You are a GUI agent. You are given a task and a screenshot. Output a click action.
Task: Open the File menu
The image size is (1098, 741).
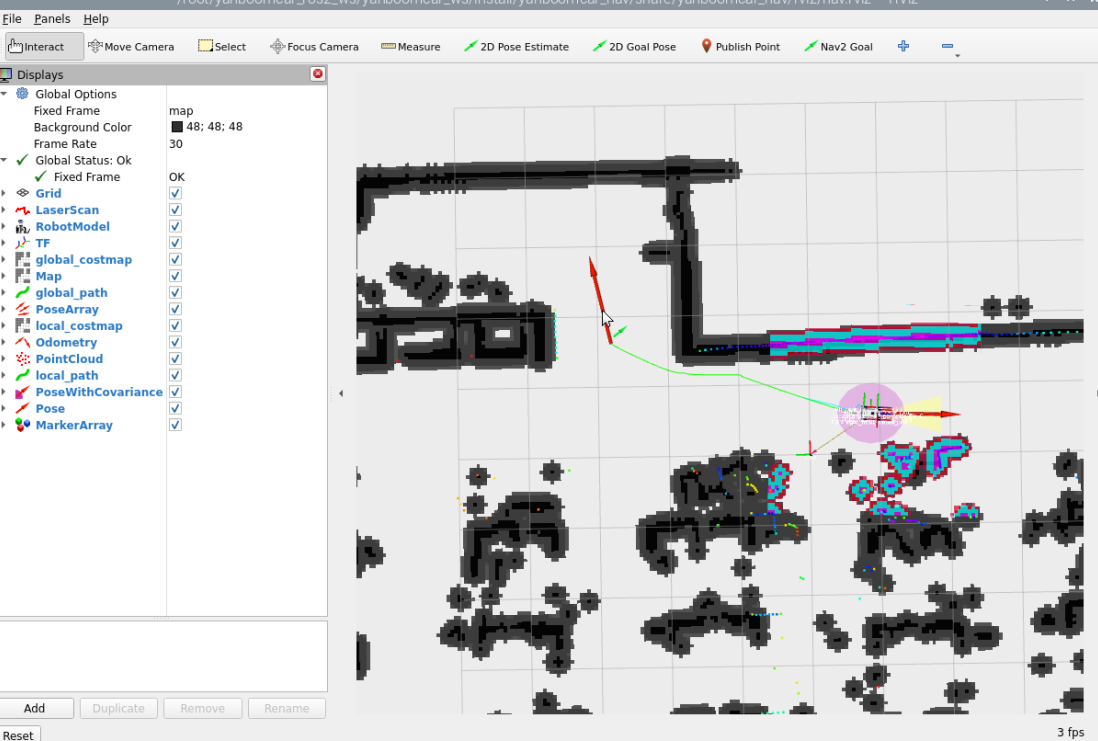(12, 19)
